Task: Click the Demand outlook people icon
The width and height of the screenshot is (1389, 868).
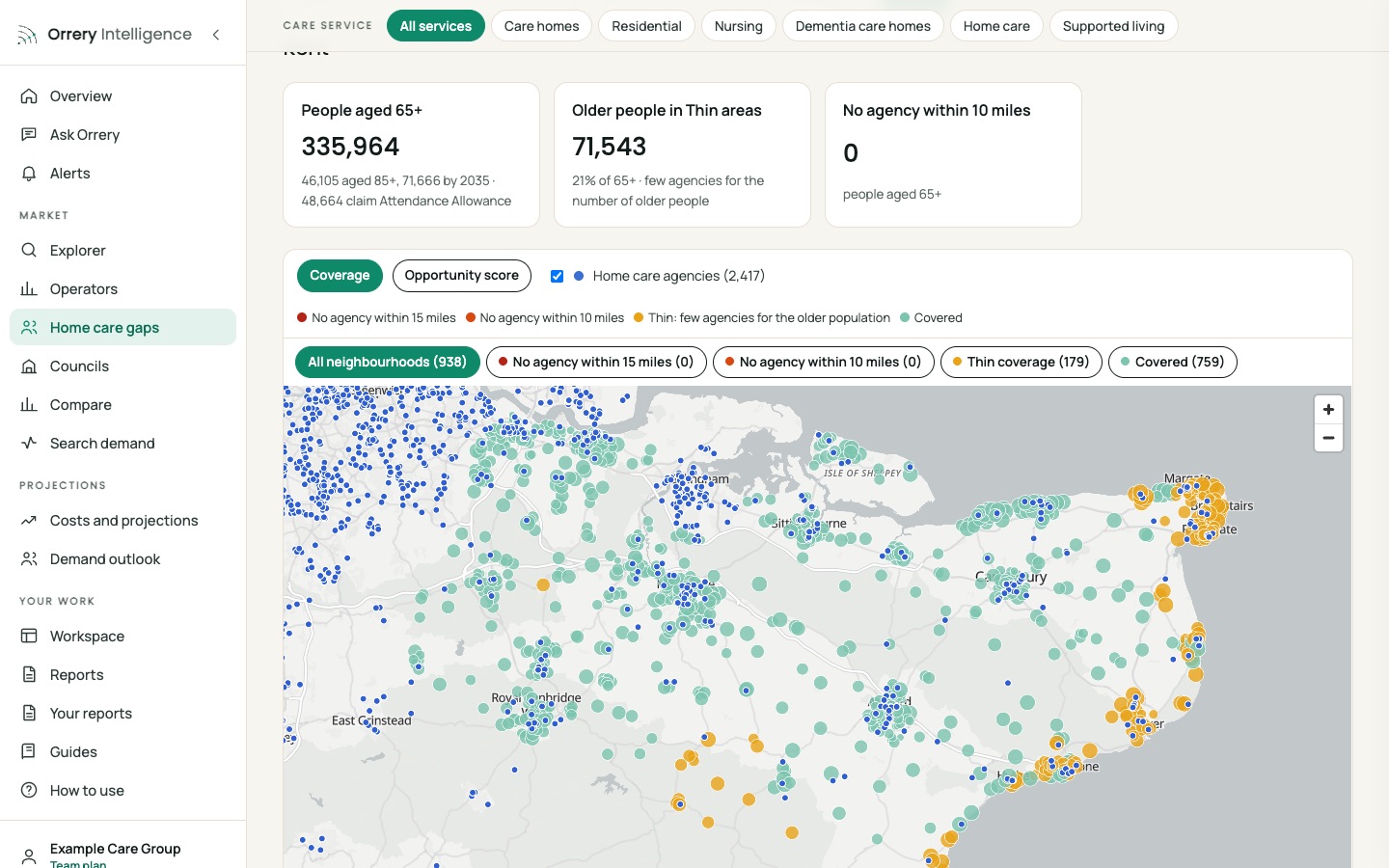Action: pyautogui.click(x=29, y=559)
